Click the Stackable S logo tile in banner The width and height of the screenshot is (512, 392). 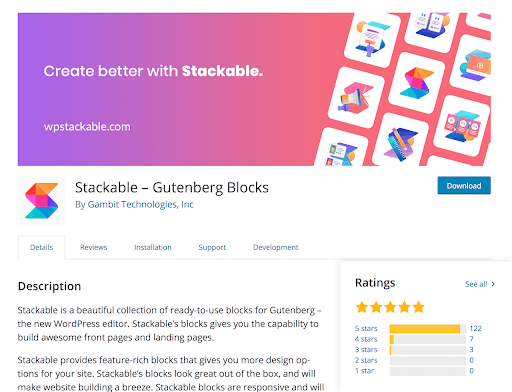tap(417, 83)
